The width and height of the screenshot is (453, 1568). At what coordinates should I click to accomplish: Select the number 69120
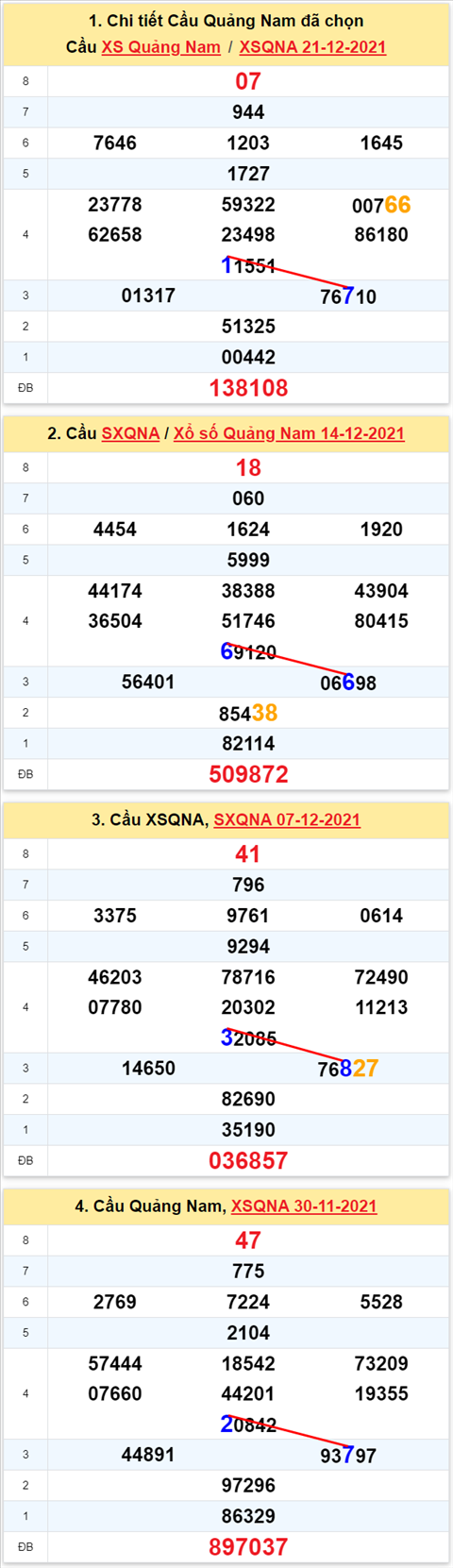[x=248, y=652]
